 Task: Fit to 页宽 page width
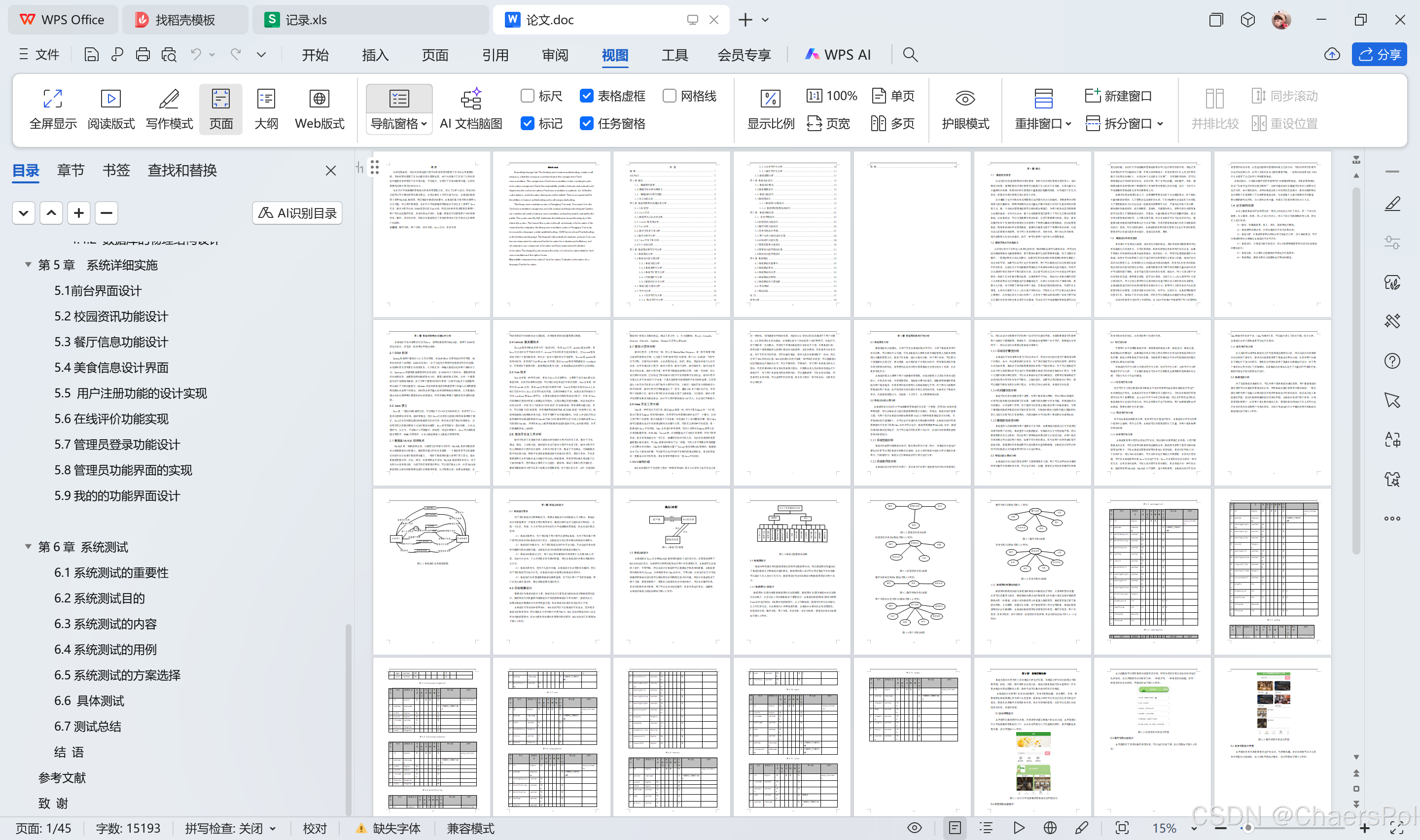[x=828, y=123]
